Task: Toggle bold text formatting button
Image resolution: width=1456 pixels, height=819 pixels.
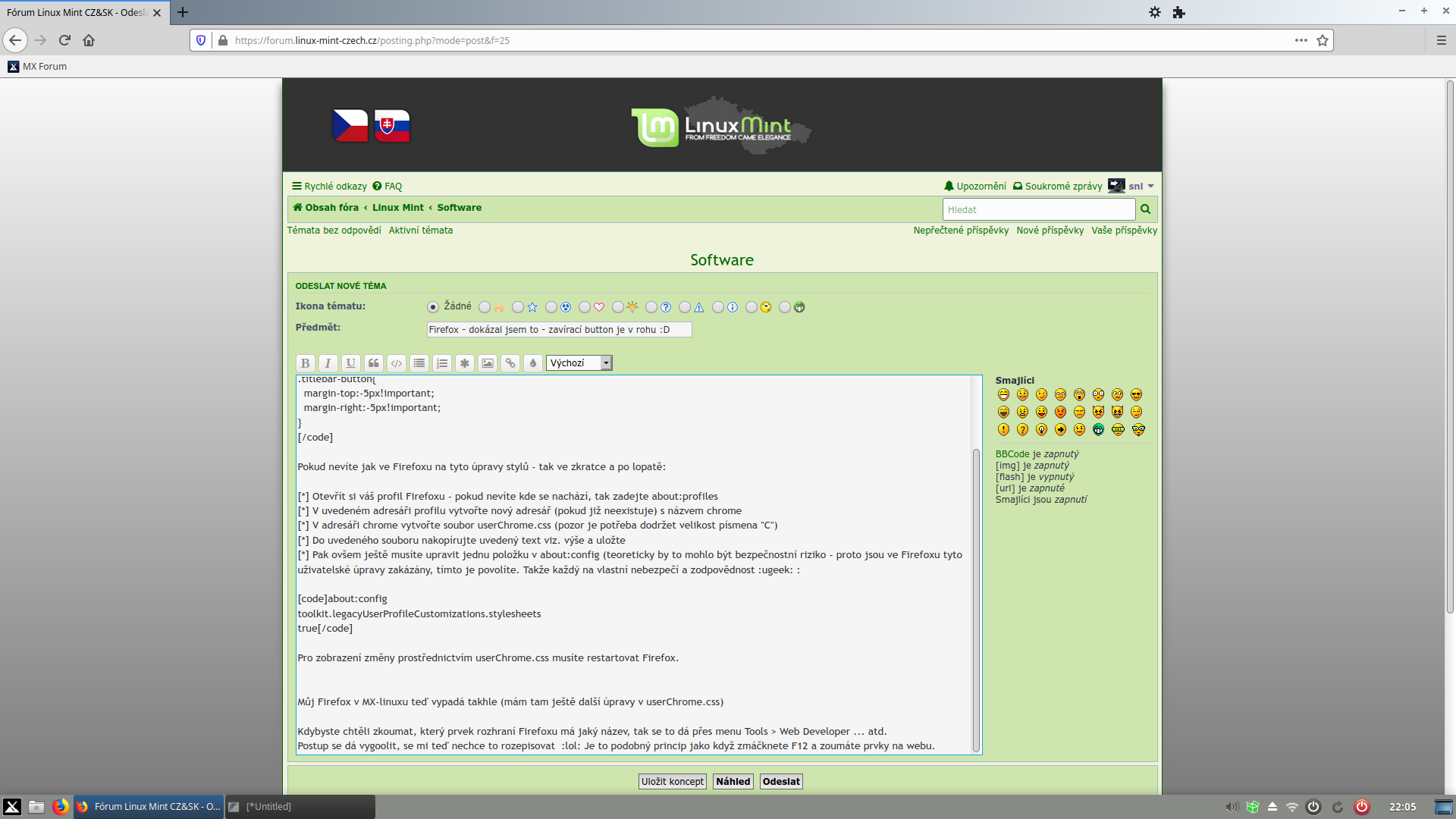Action: click(305, 363)
